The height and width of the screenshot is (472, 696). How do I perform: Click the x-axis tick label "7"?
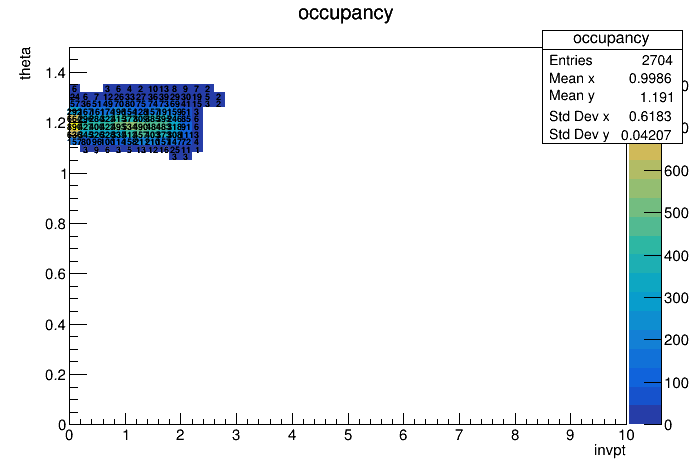459,435
